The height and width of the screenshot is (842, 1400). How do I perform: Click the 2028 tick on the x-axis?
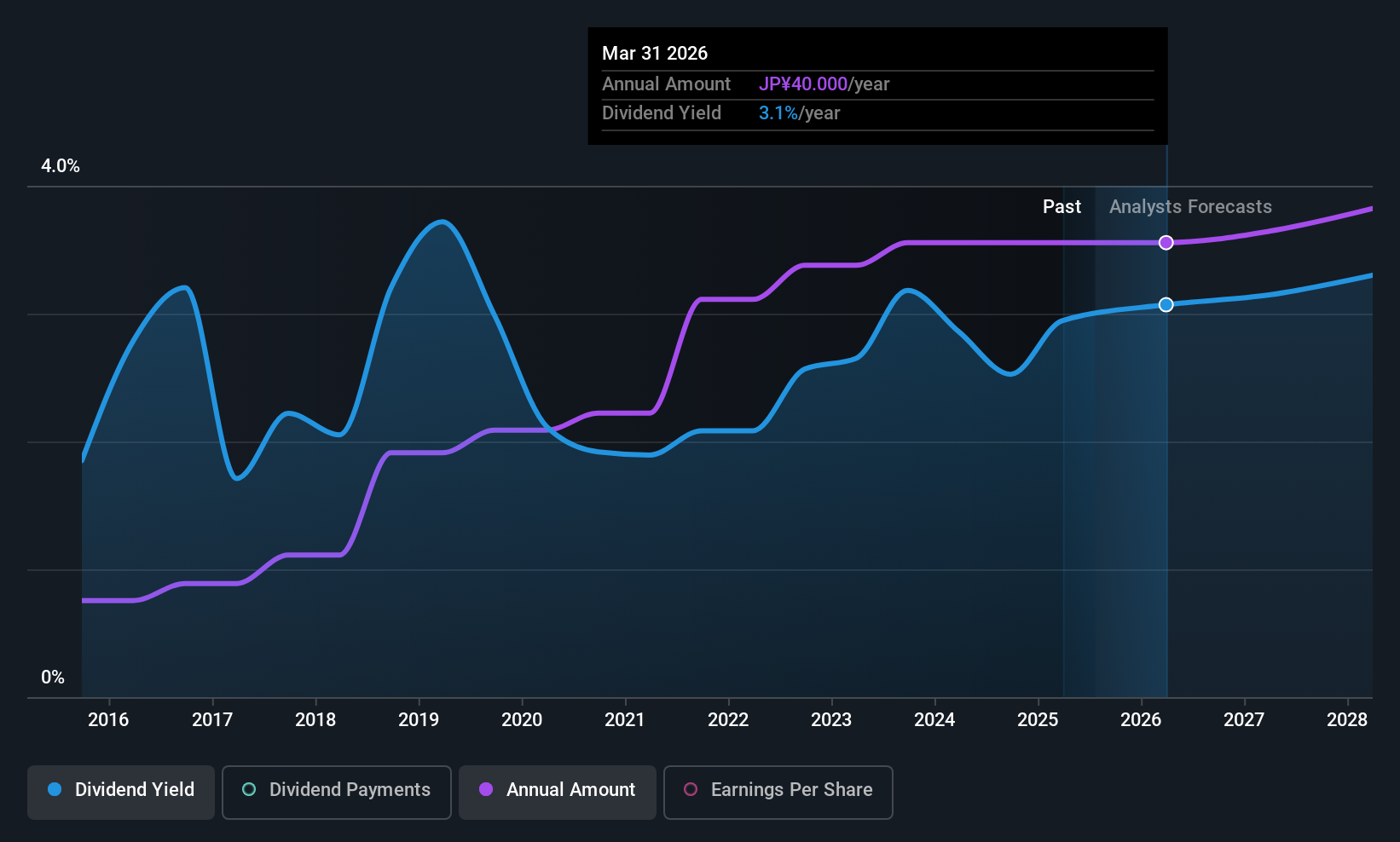coord(1347,720)
